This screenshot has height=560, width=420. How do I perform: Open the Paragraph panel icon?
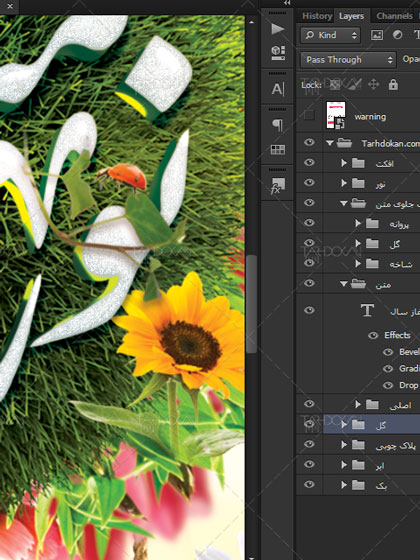tap(278, 125)
